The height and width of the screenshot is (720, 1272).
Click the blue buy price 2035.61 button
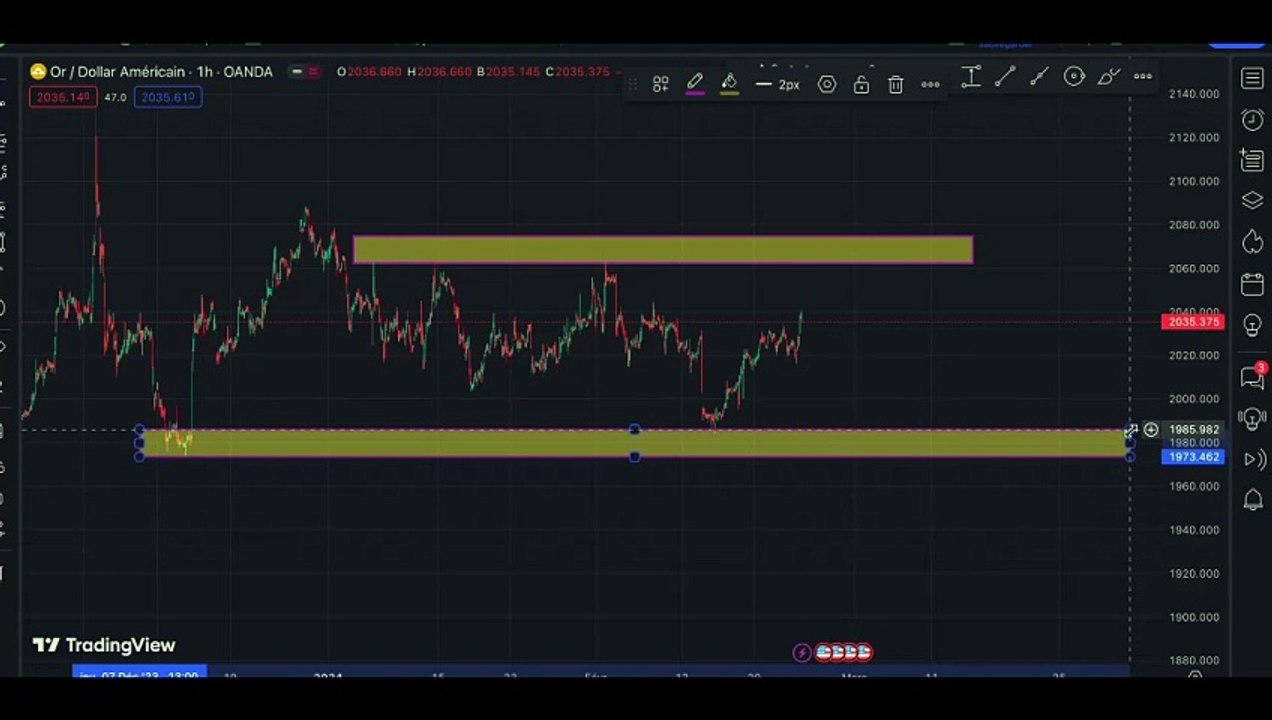point(167,97)
